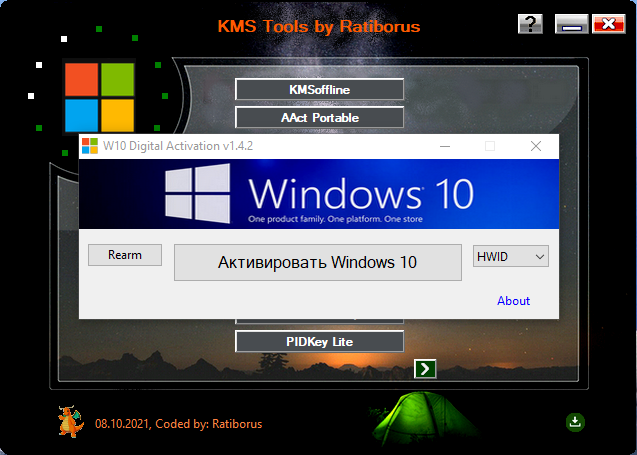Select PIDKey Lite from the tools list
The image size is (637, 455).
coord(319,342)
